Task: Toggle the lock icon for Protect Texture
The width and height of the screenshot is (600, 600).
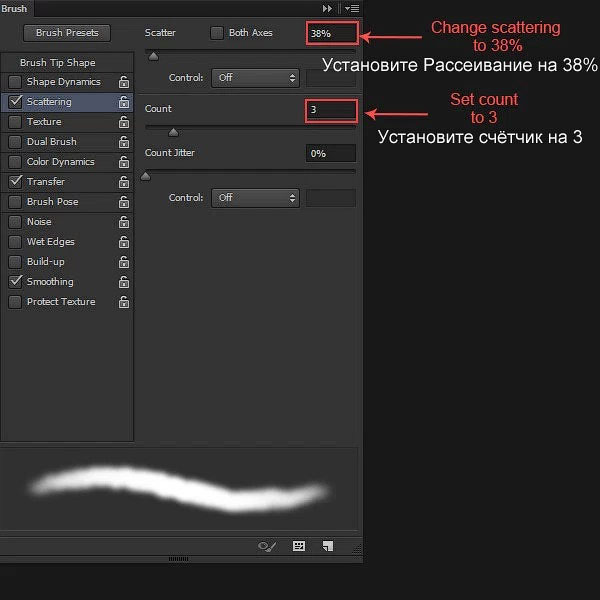Action: [124, 302]
